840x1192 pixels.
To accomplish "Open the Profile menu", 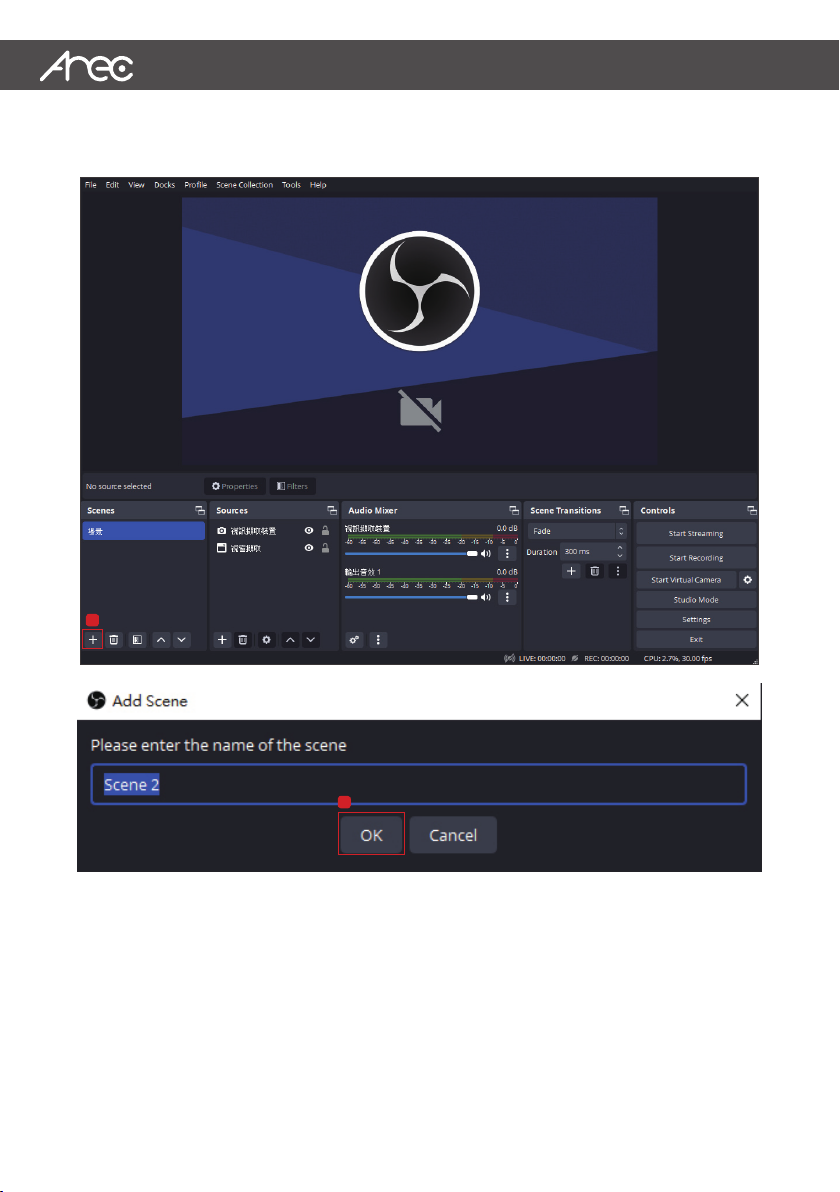I will point(196,185).
